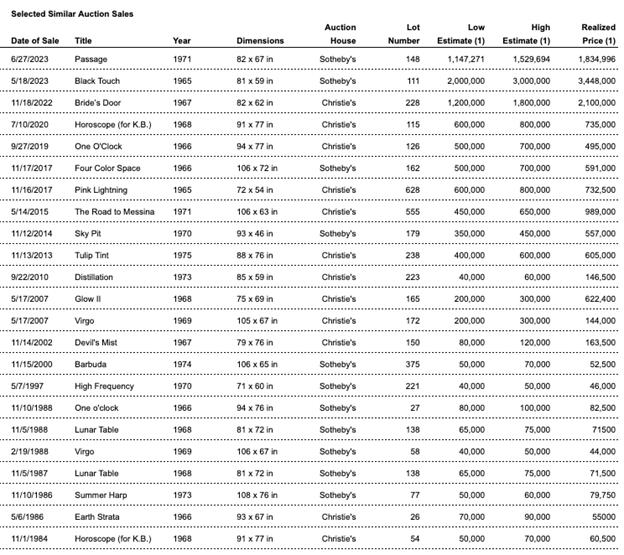The height and width of the screenshot is (555, 624).
Task: Click the "Auction House" column header
Action: pos(340,34)
